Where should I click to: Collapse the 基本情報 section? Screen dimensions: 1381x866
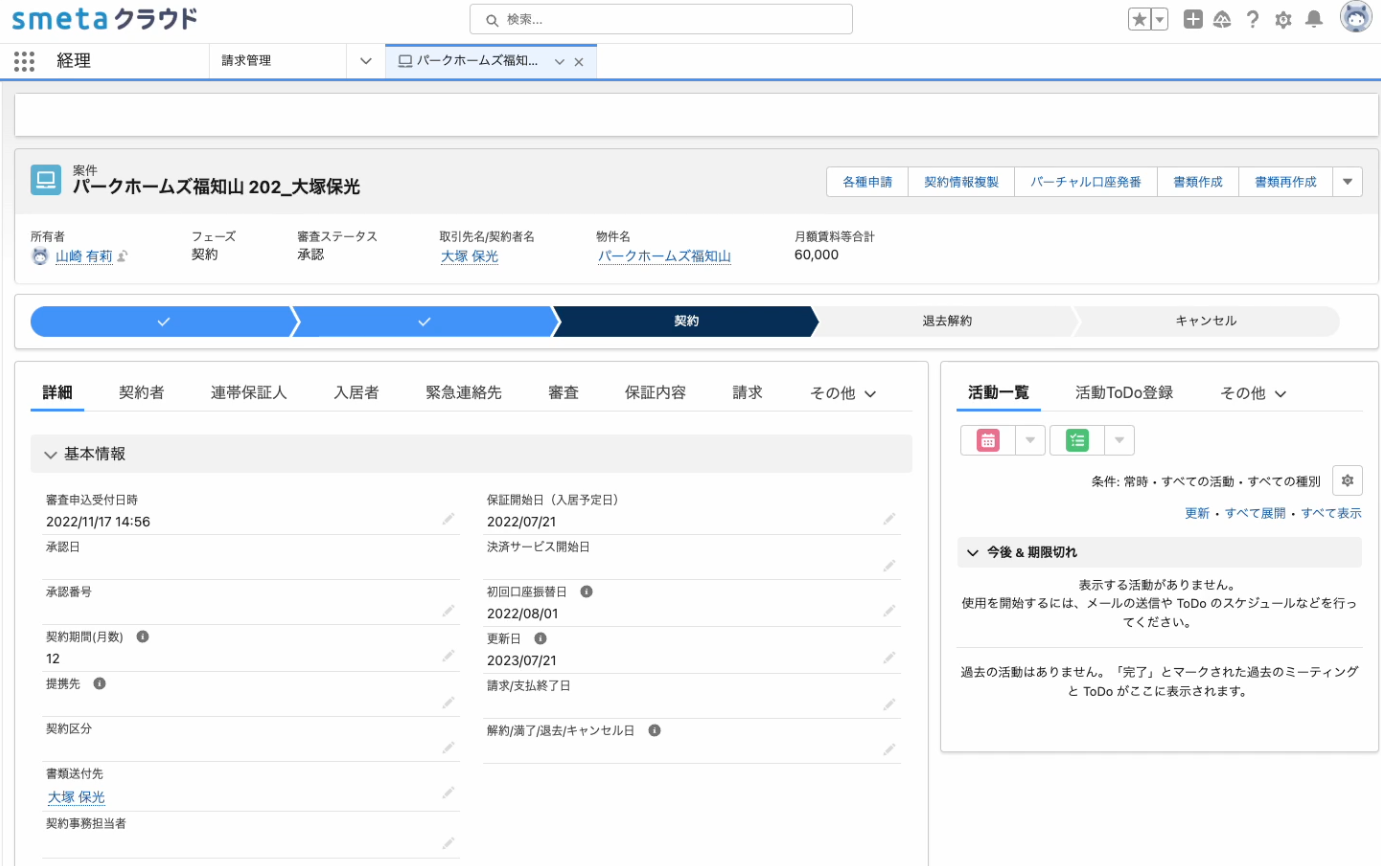point(50,454)
